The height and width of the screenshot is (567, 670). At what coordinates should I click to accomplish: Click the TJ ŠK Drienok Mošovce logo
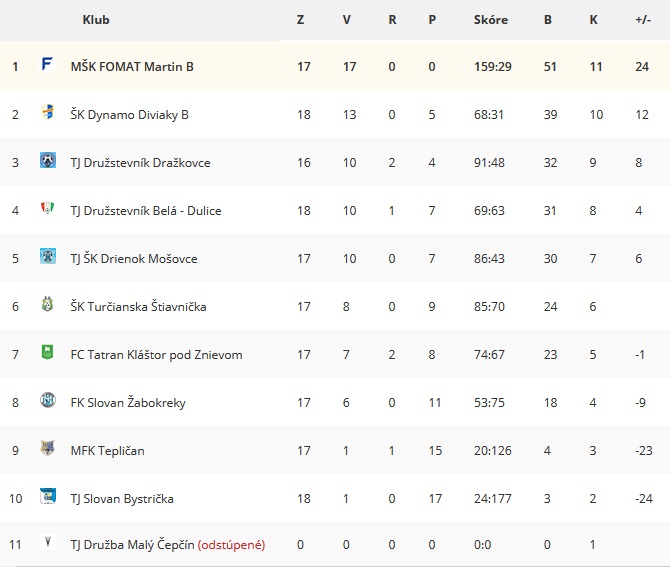click(x=47, y=256)
